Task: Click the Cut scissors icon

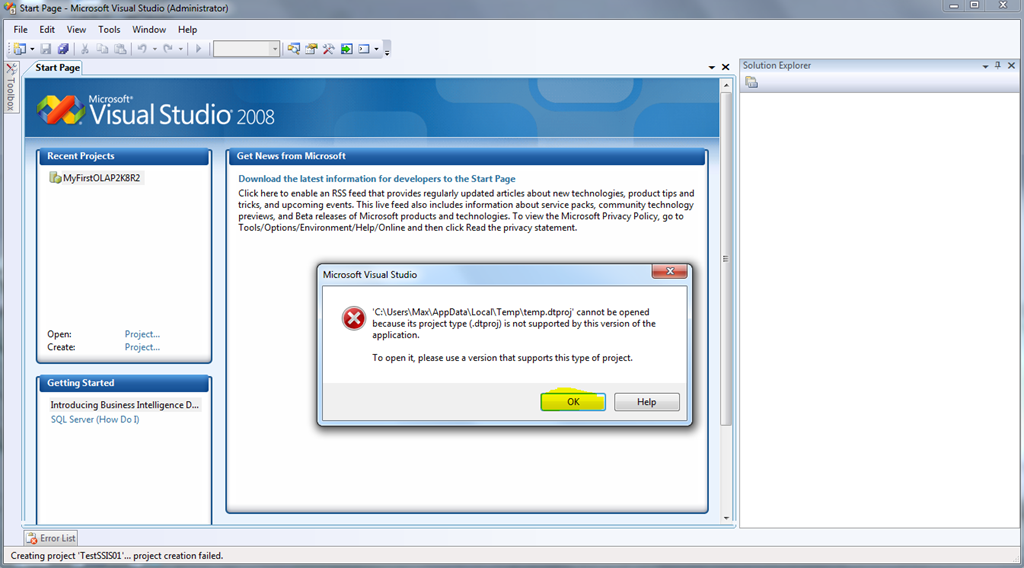Action: point(85,49)
